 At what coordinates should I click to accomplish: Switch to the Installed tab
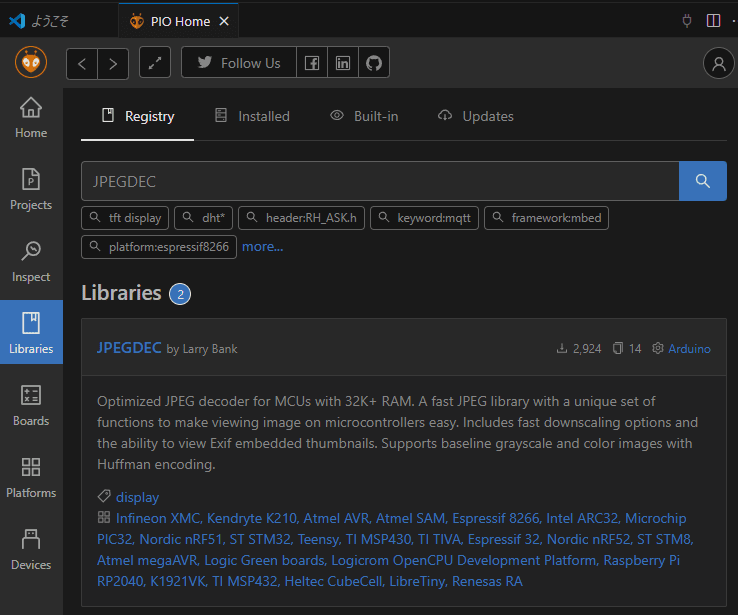252,116
